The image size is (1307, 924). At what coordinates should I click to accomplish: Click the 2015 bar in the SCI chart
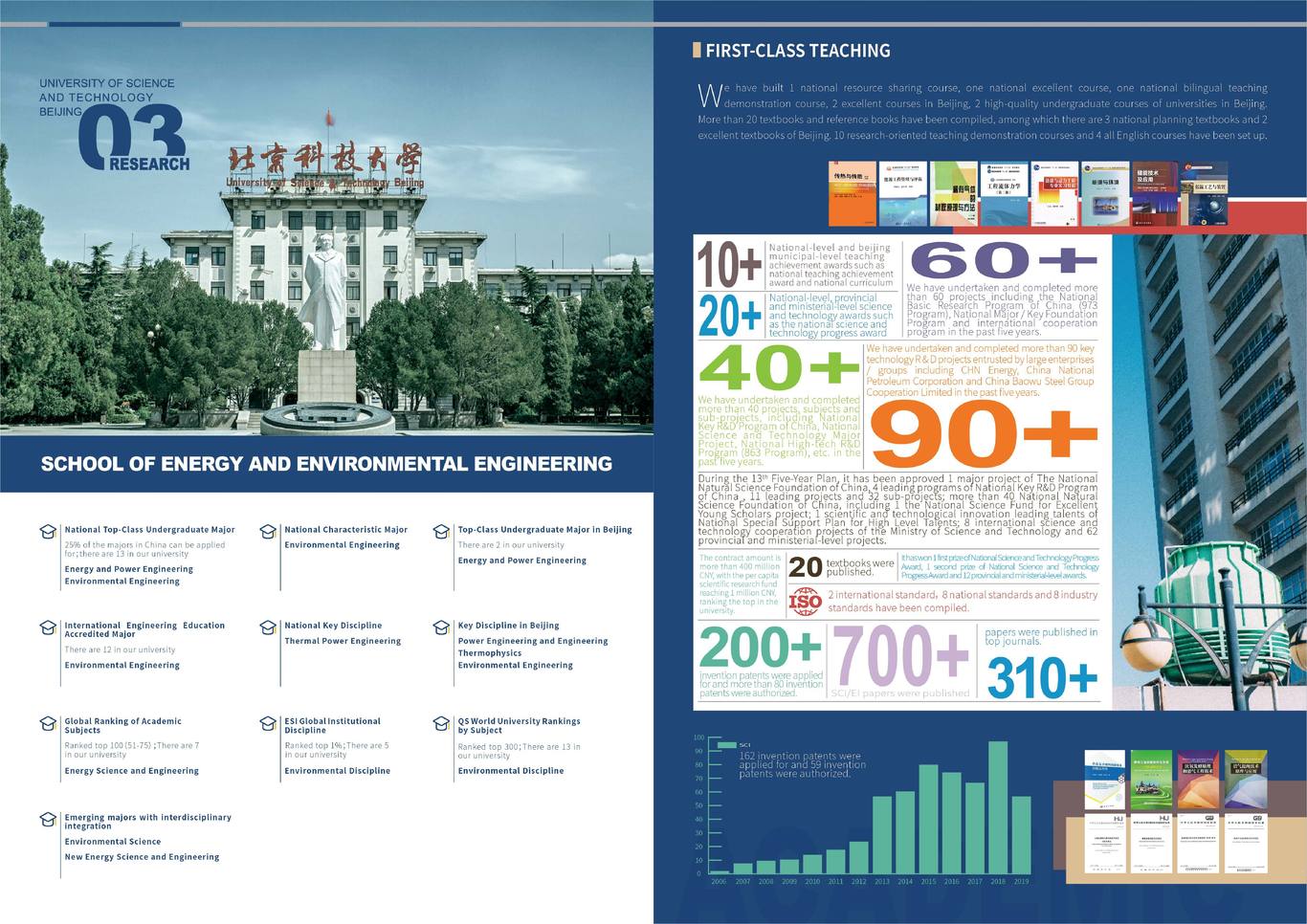point(928,819)
